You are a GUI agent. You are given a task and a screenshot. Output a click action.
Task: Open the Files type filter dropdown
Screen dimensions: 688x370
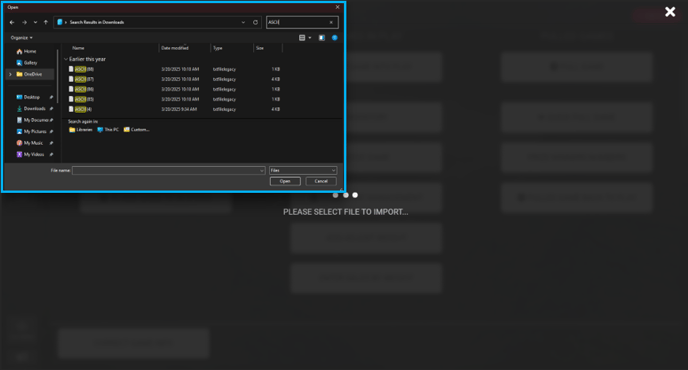(x=303, y=170)
